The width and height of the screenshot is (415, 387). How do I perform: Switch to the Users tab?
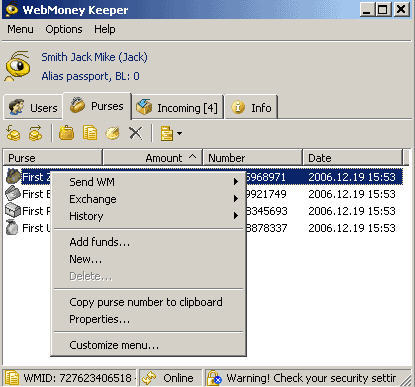pos(33,107)
